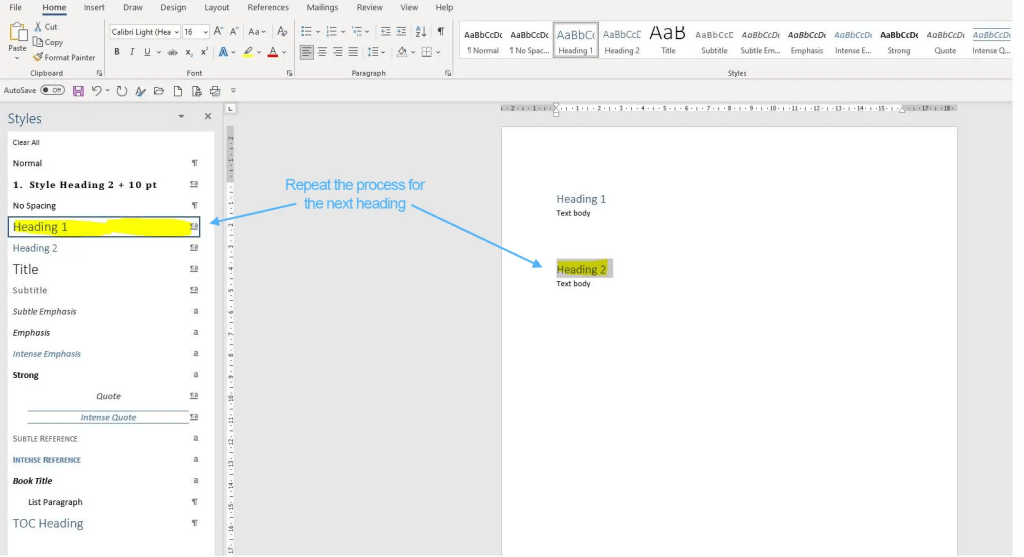1024x557 pixels.
Task: Open the font name combo box
Action: point(144,32)
